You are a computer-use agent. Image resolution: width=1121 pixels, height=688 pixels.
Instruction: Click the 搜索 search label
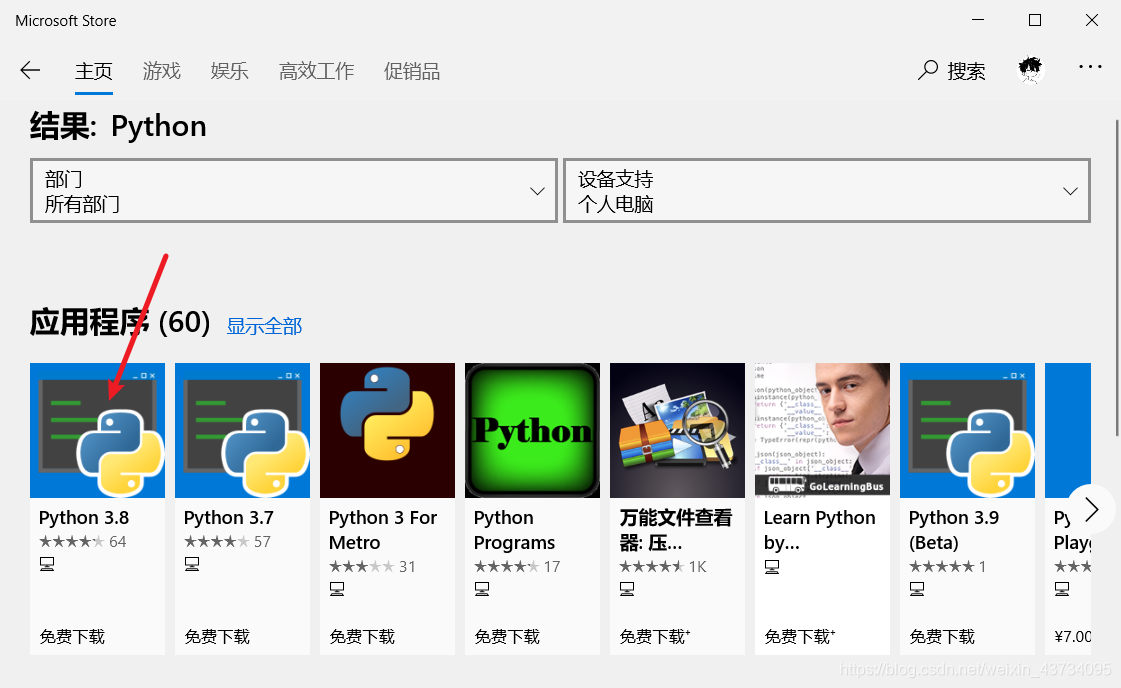tap(967, 71)
